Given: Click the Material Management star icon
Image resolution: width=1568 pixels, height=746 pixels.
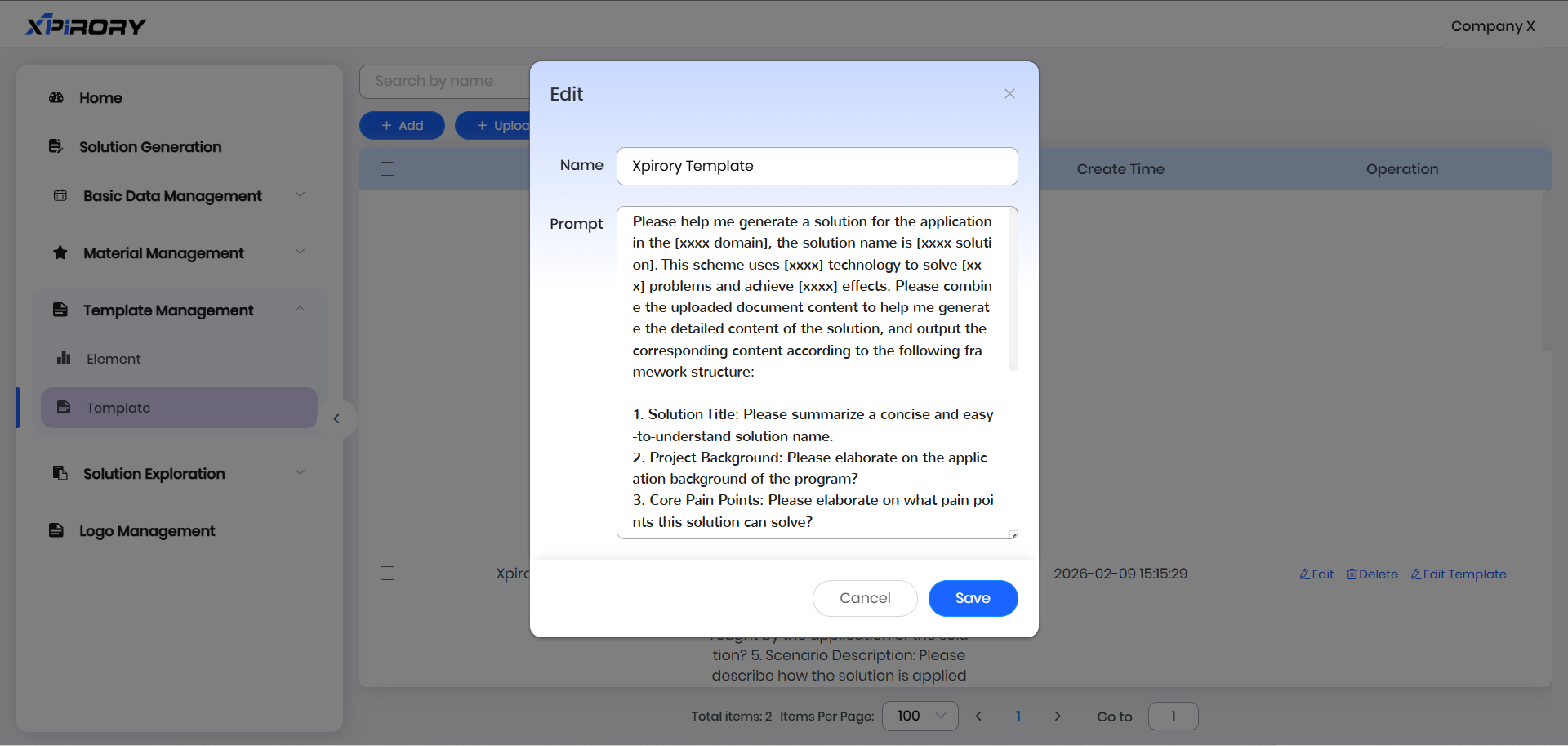Looking at the screenshot, I should click(60, 252).
